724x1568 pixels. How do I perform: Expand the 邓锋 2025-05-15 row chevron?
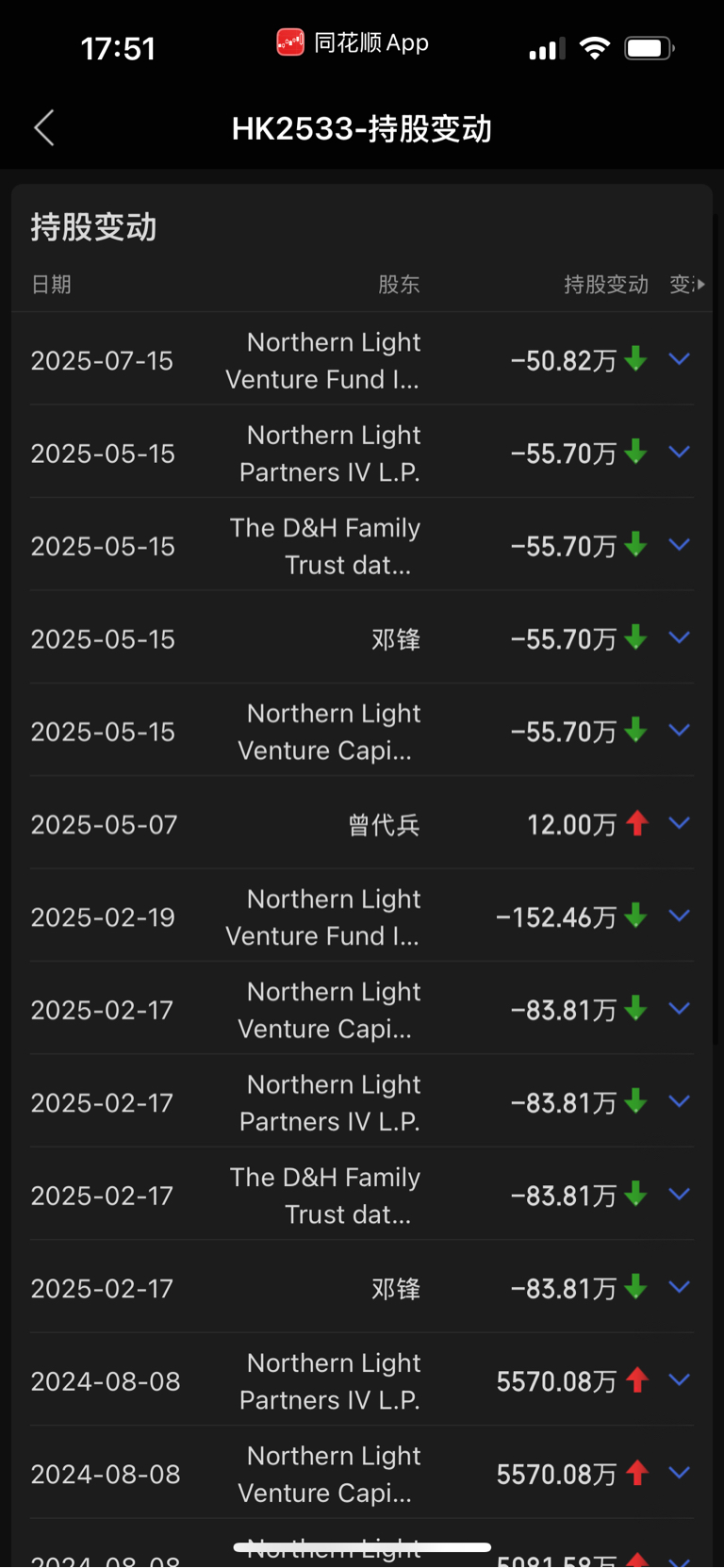click(680, 637)
